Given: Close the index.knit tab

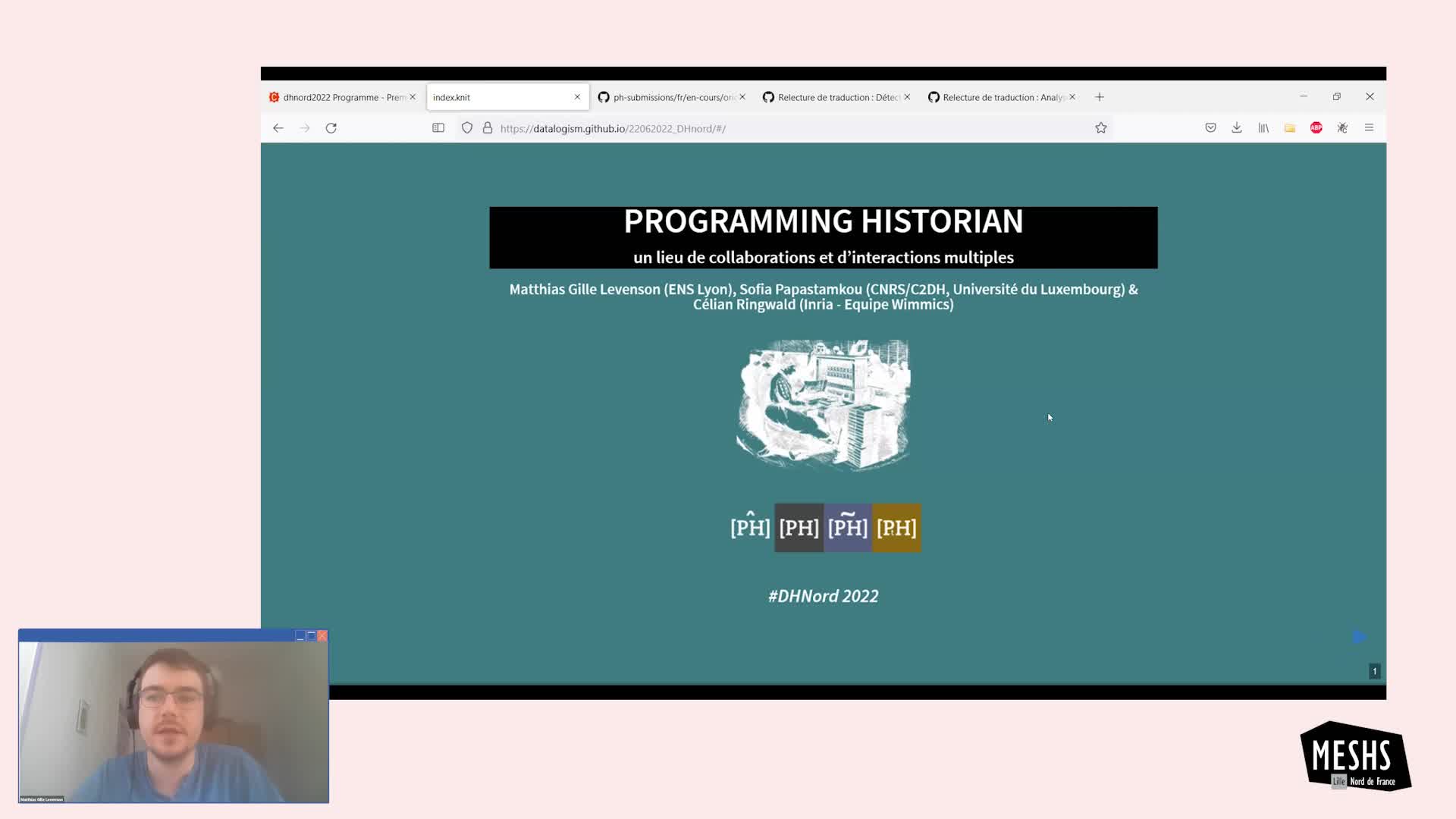Looking at the screenshot, I should [x=577, y=97].
